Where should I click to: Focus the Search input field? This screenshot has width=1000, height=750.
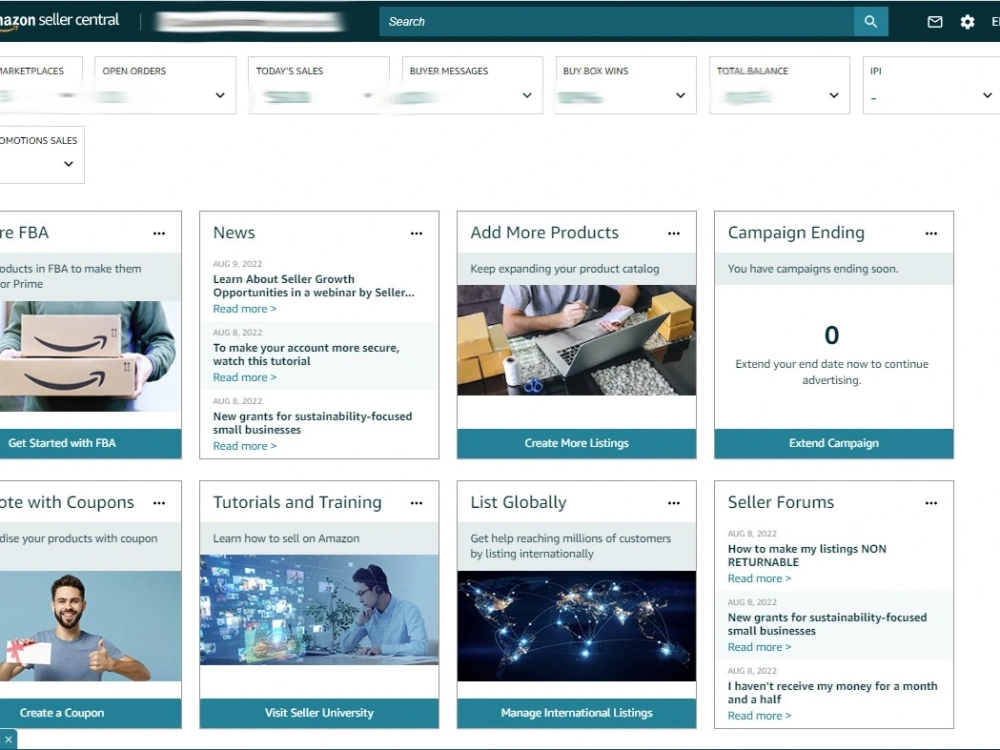[616, 22]
